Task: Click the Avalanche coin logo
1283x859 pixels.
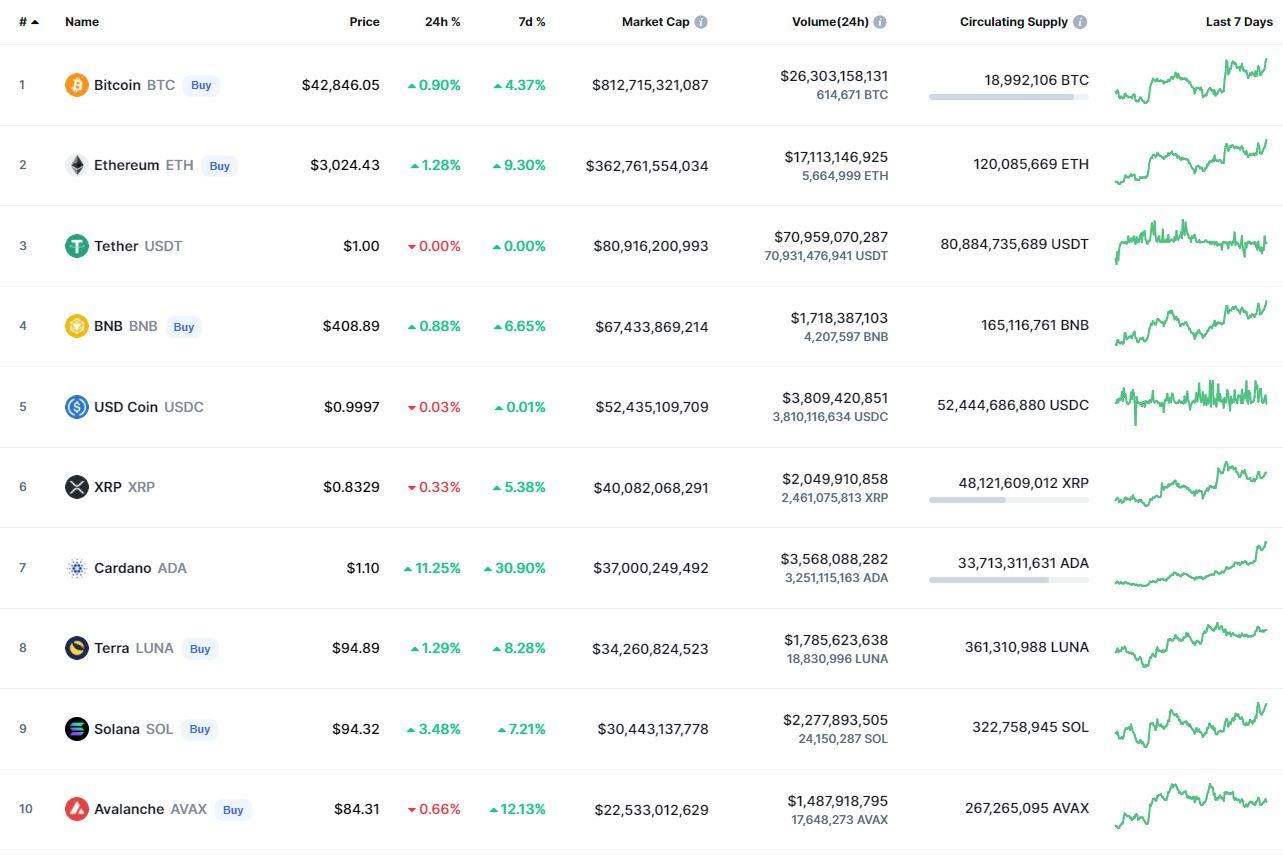Action: (x=77, y=809)
